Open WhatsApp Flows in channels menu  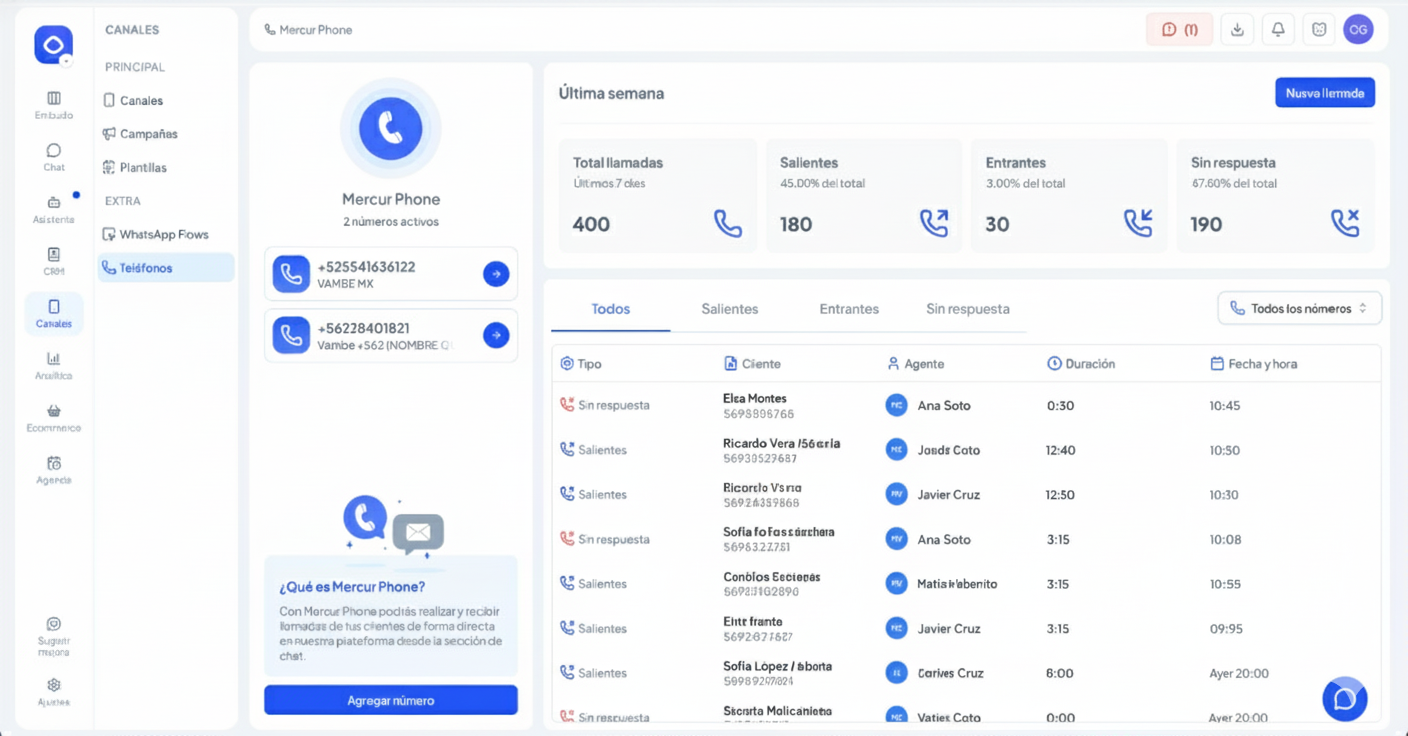tap(163, 235)
